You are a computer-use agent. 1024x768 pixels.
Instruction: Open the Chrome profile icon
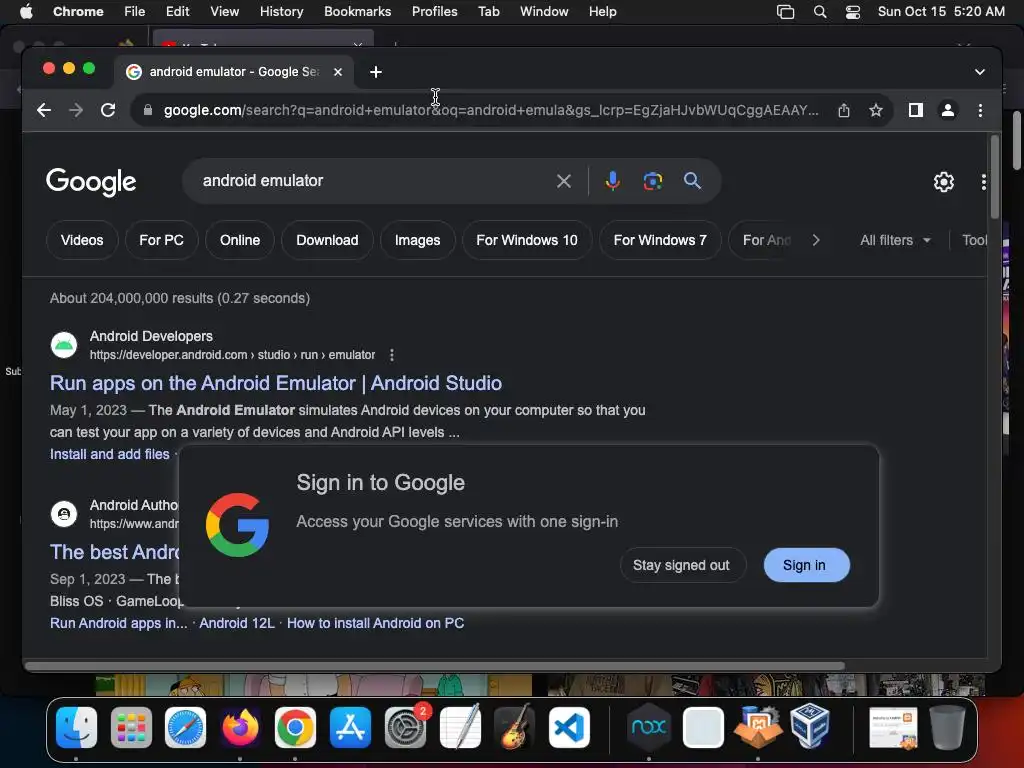(948, 110)
